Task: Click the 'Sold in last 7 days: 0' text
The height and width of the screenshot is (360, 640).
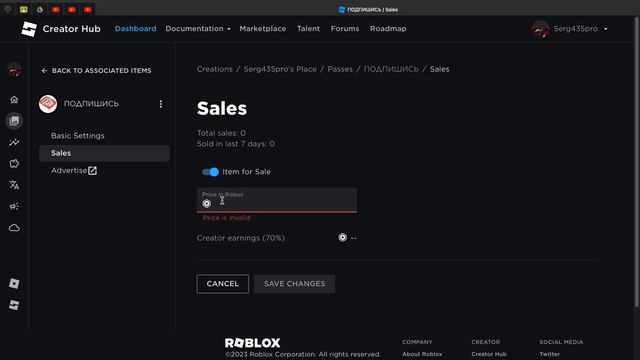Action: click(x=236, y=144)
